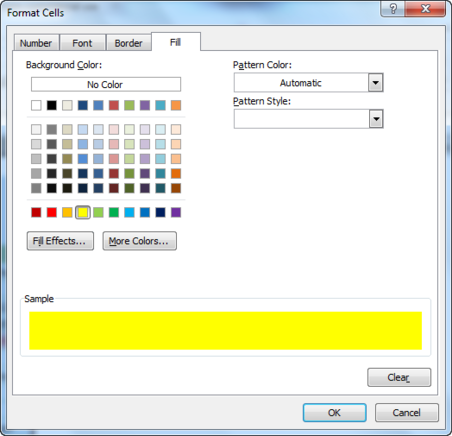Pick the gold-orange standard color swatch
Viewport: 452px width, 436px height.
[67, 212]
